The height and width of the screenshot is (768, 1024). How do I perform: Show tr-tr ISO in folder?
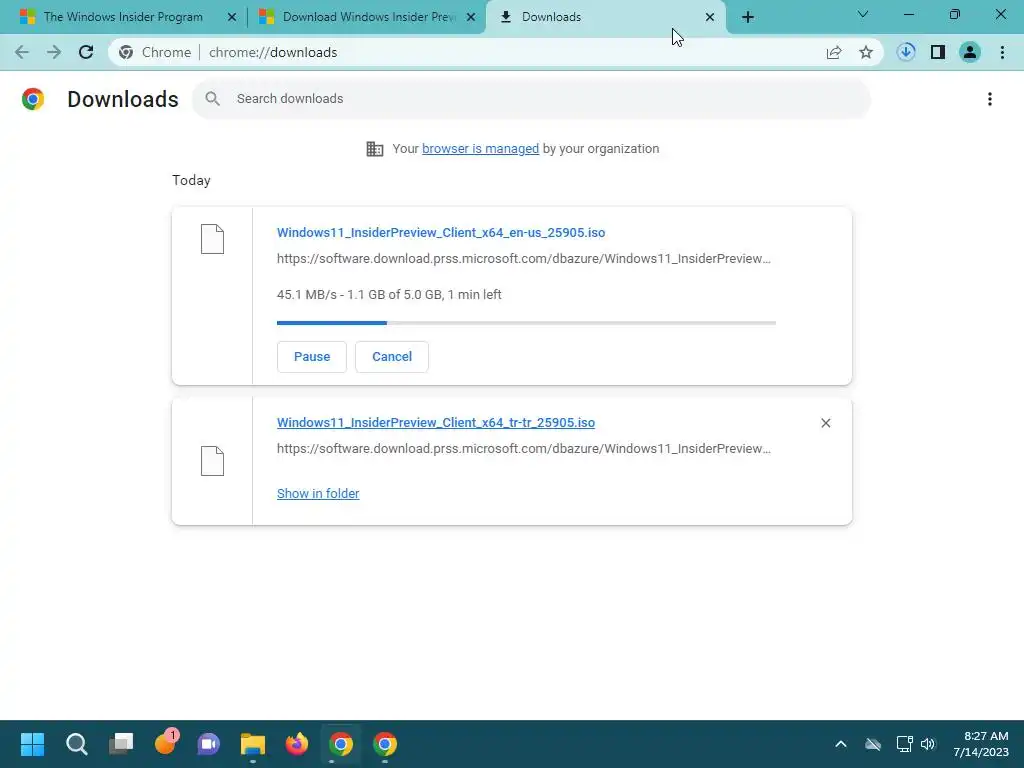point(318,494)
